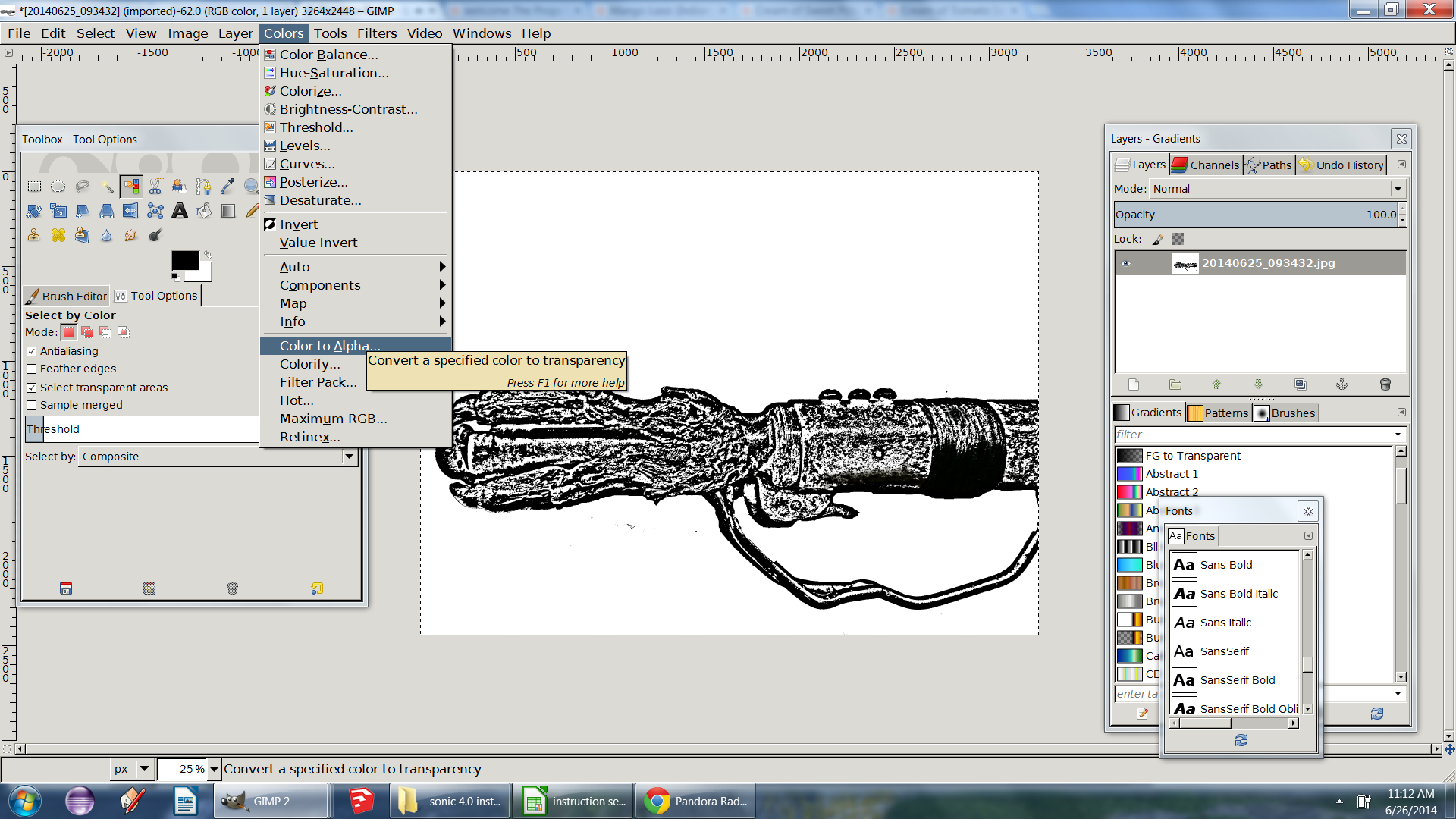Screen dimensions: 1456x819
Task: Select the Heal tool
Action: tap(58, 235)
